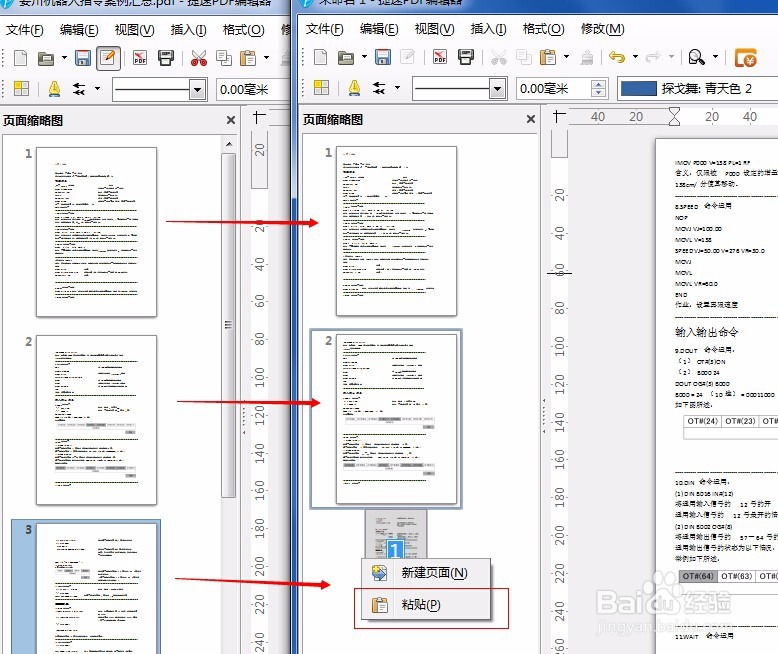
Task: Open arrow style dropdown in left window
Action: point(97,89)
